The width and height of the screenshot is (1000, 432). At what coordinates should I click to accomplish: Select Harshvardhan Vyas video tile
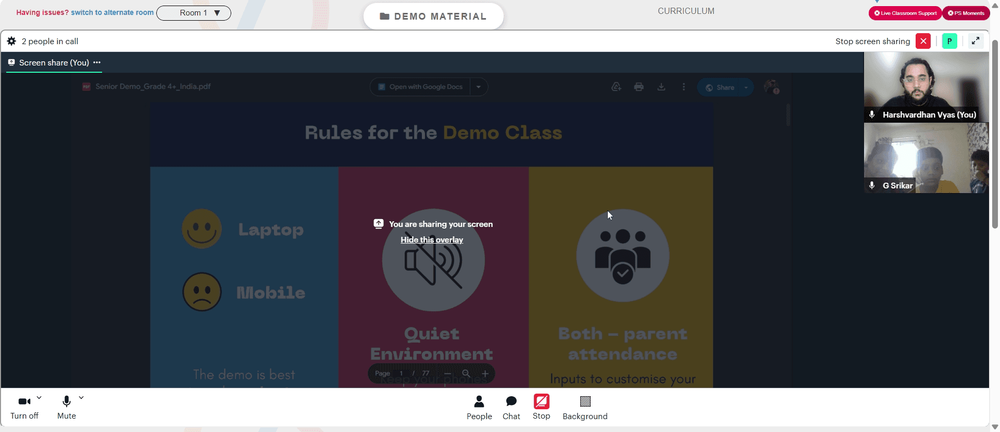point(926,87)
